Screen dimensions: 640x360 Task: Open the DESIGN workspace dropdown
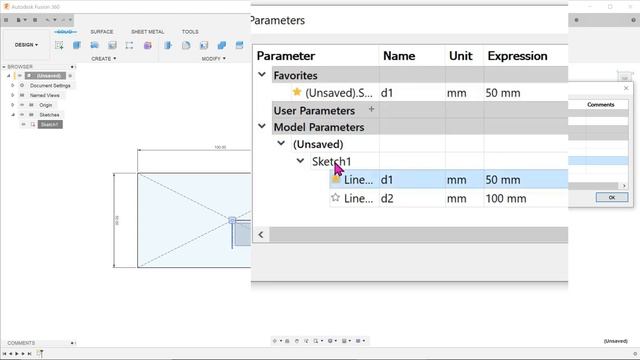[27, 45]
